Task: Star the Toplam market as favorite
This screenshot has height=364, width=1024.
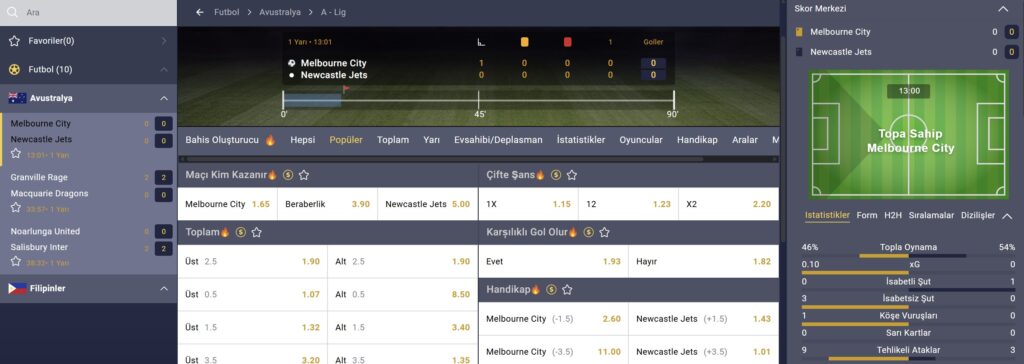Action: [x=257, y=232]
